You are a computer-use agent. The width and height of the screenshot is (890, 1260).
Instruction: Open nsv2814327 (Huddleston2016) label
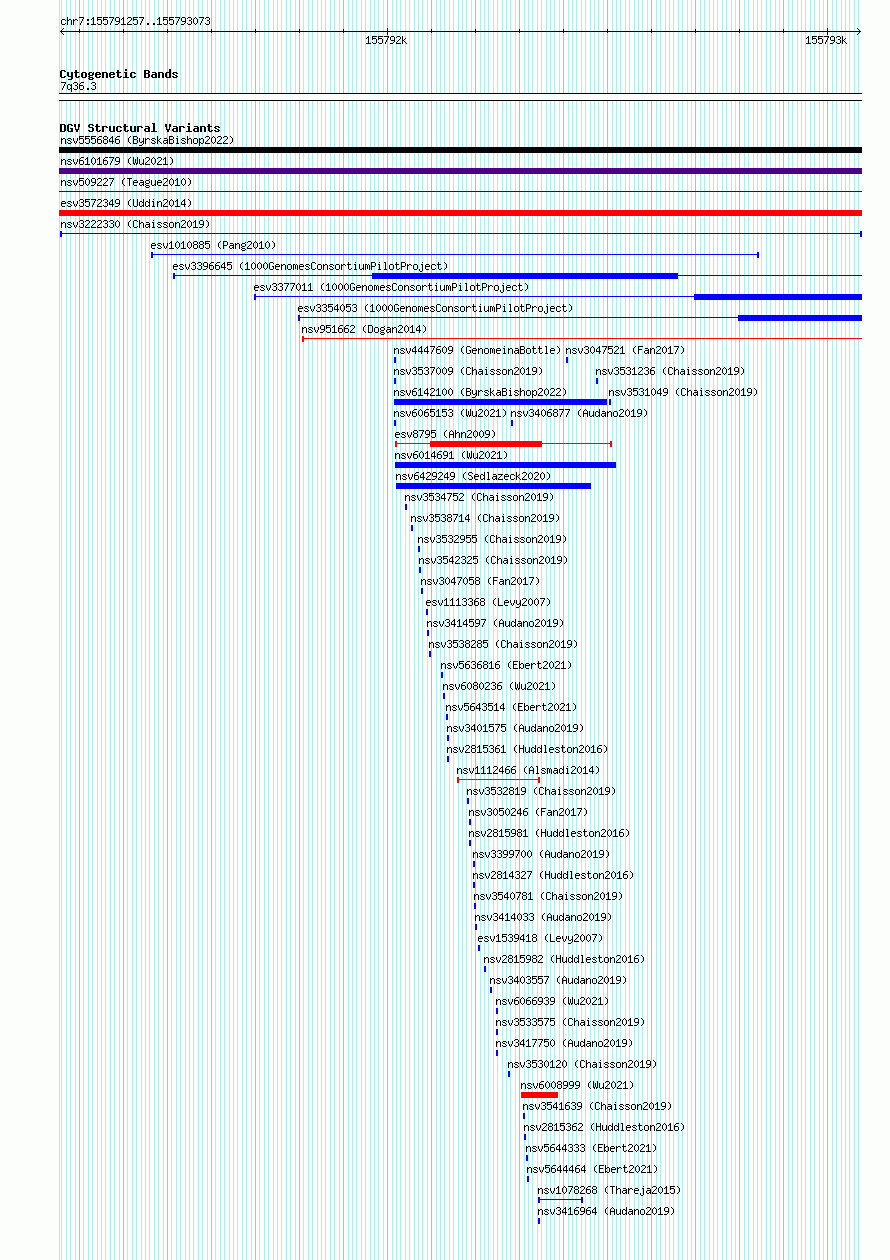click(553, 876)
